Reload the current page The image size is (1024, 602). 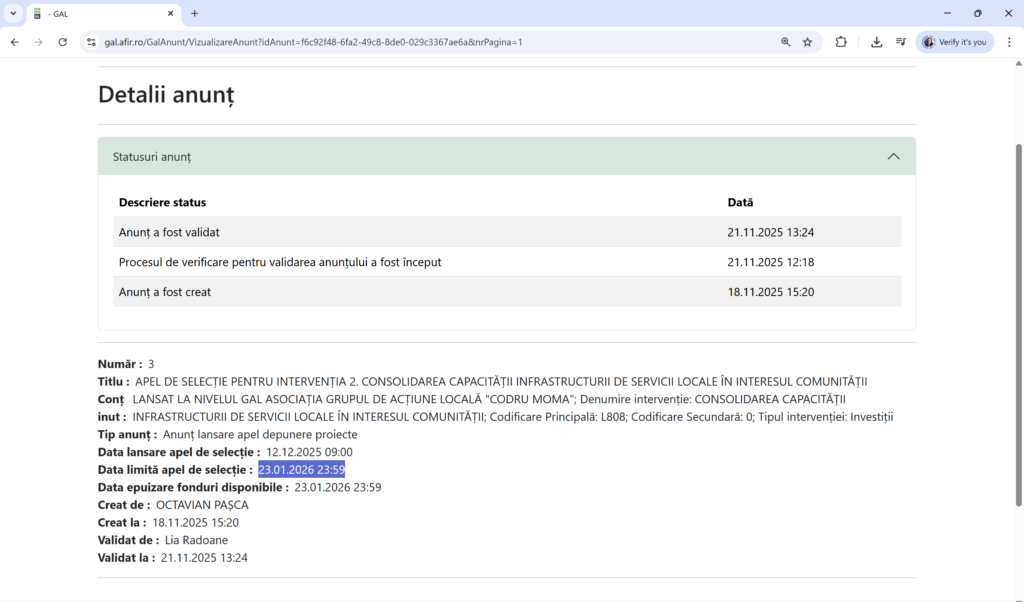pyautogui.click(x=63, y=42)
